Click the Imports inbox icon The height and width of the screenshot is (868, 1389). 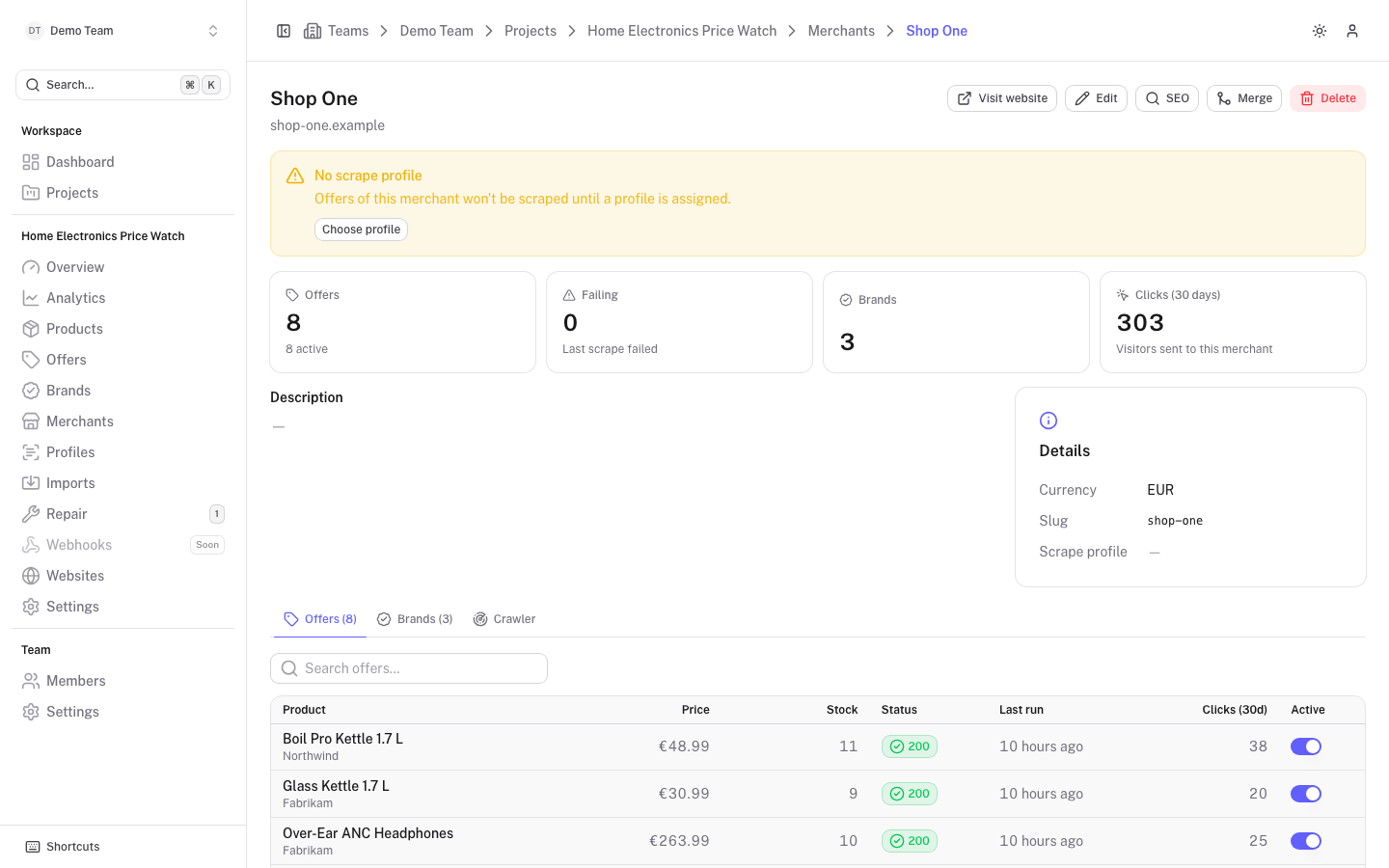tap(31, 483)
